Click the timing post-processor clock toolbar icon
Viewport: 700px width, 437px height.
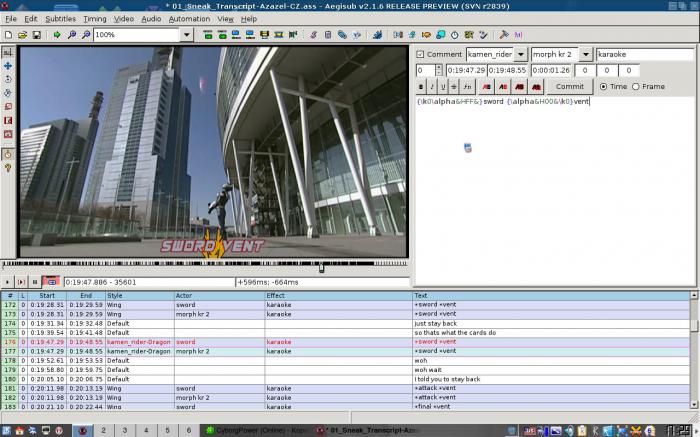tap(454, 34)
